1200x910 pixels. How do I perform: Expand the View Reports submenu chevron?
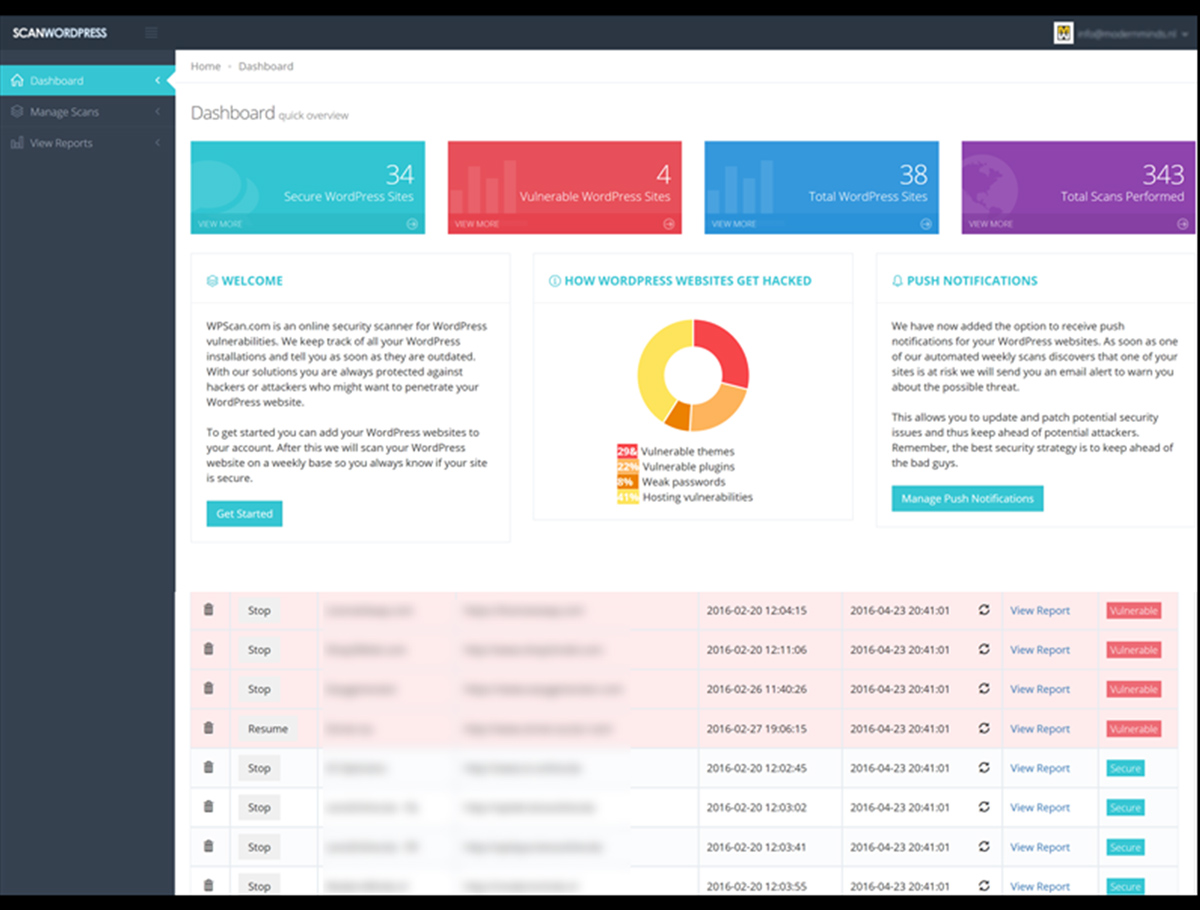[x=157, y=143]
